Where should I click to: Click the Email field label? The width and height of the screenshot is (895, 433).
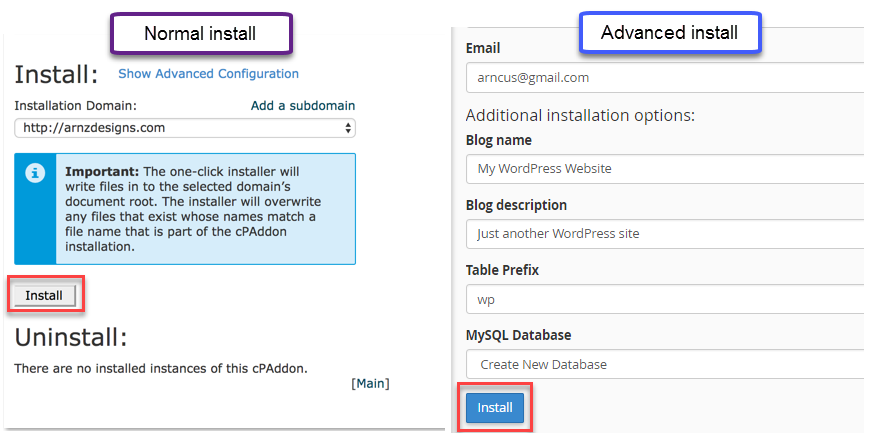[x=483, y=48]
